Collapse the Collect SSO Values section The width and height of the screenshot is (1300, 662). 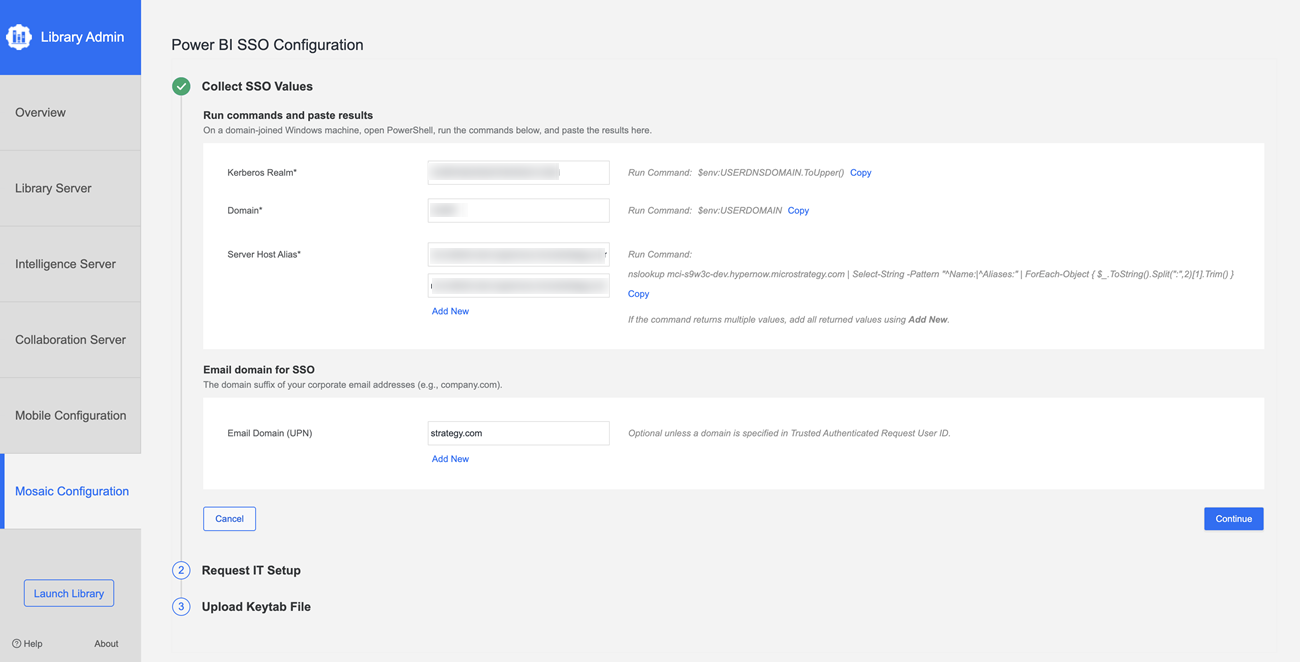click(x=257, y=86)
